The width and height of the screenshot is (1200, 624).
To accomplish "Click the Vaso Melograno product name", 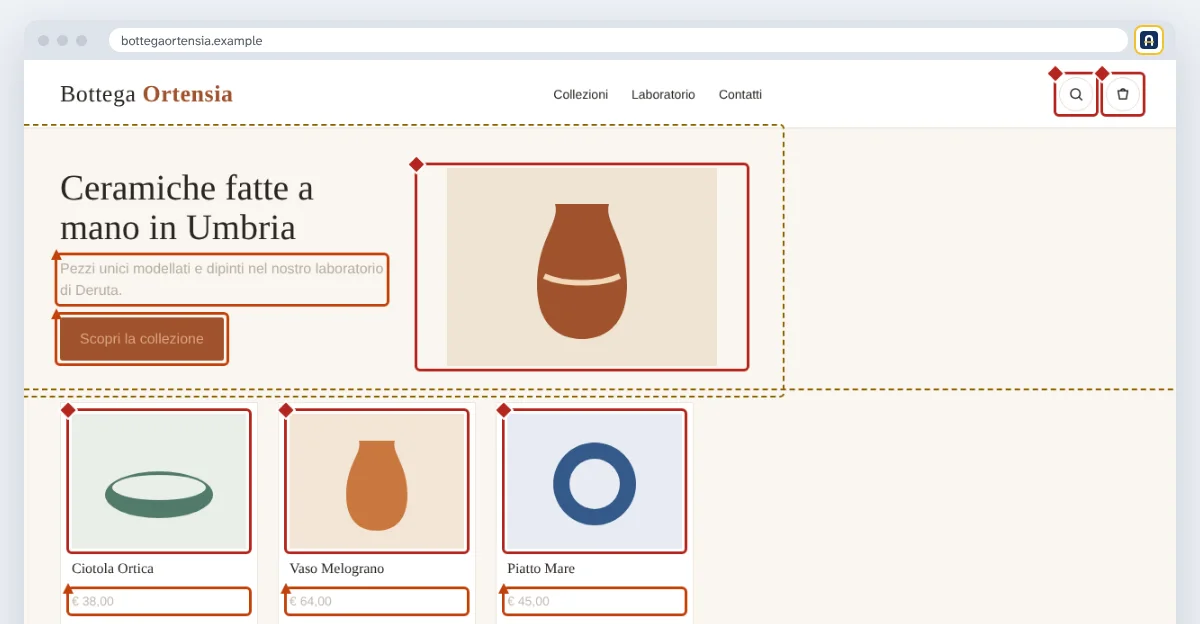I will (337, 568).
